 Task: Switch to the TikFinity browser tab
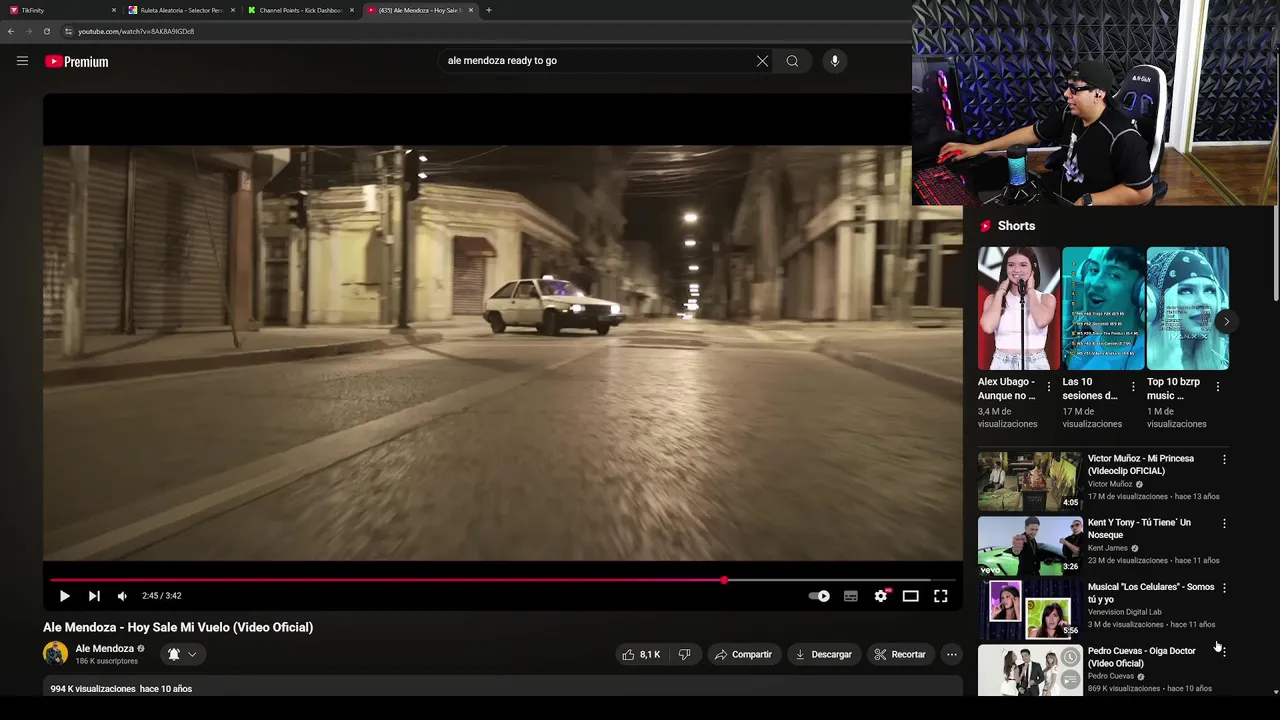click(60, 10)
